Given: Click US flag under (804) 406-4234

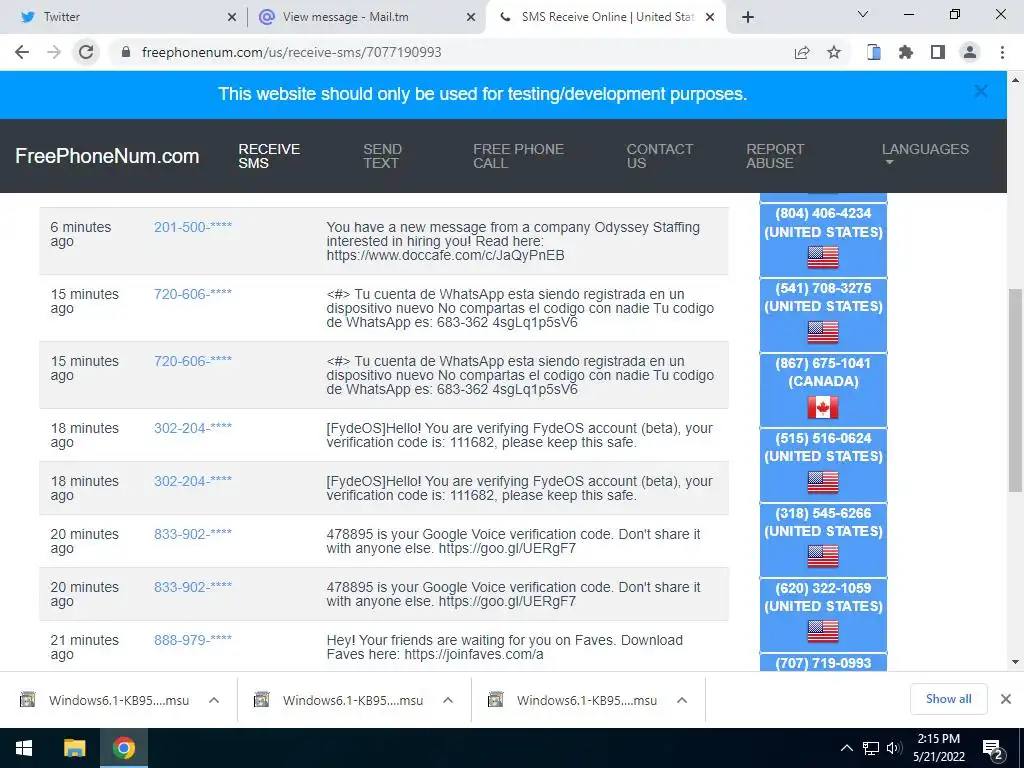Looking at the screenshot, I should [823, 257].
